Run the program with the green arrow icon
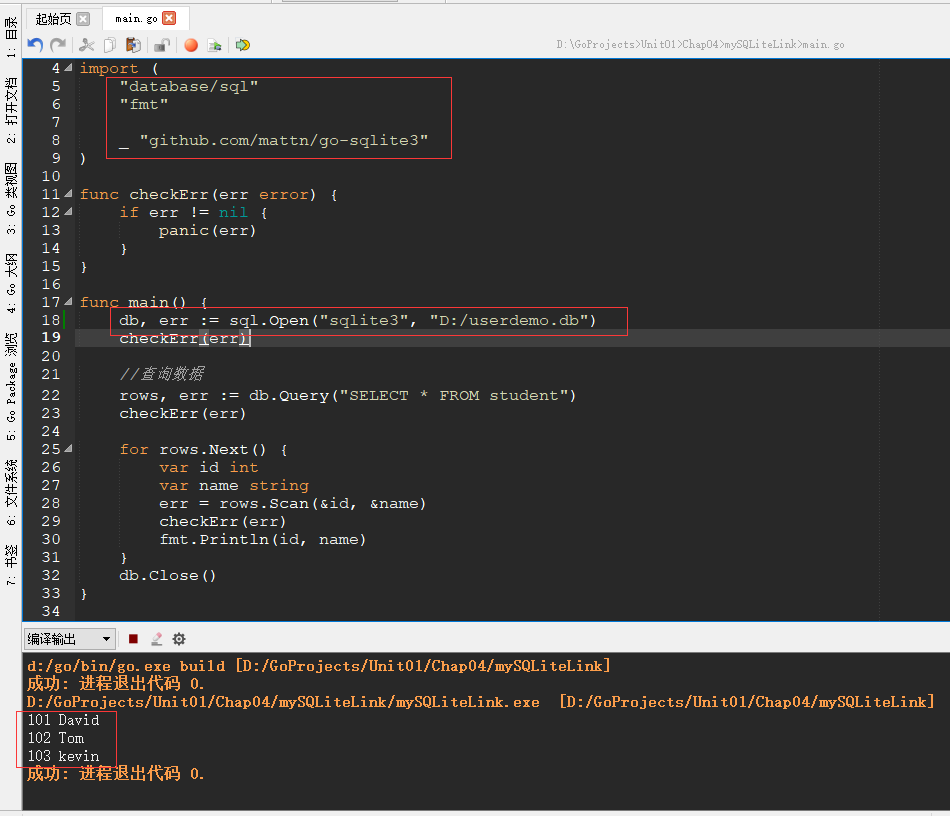Screen dimensions: 950x816 (243, 45)
